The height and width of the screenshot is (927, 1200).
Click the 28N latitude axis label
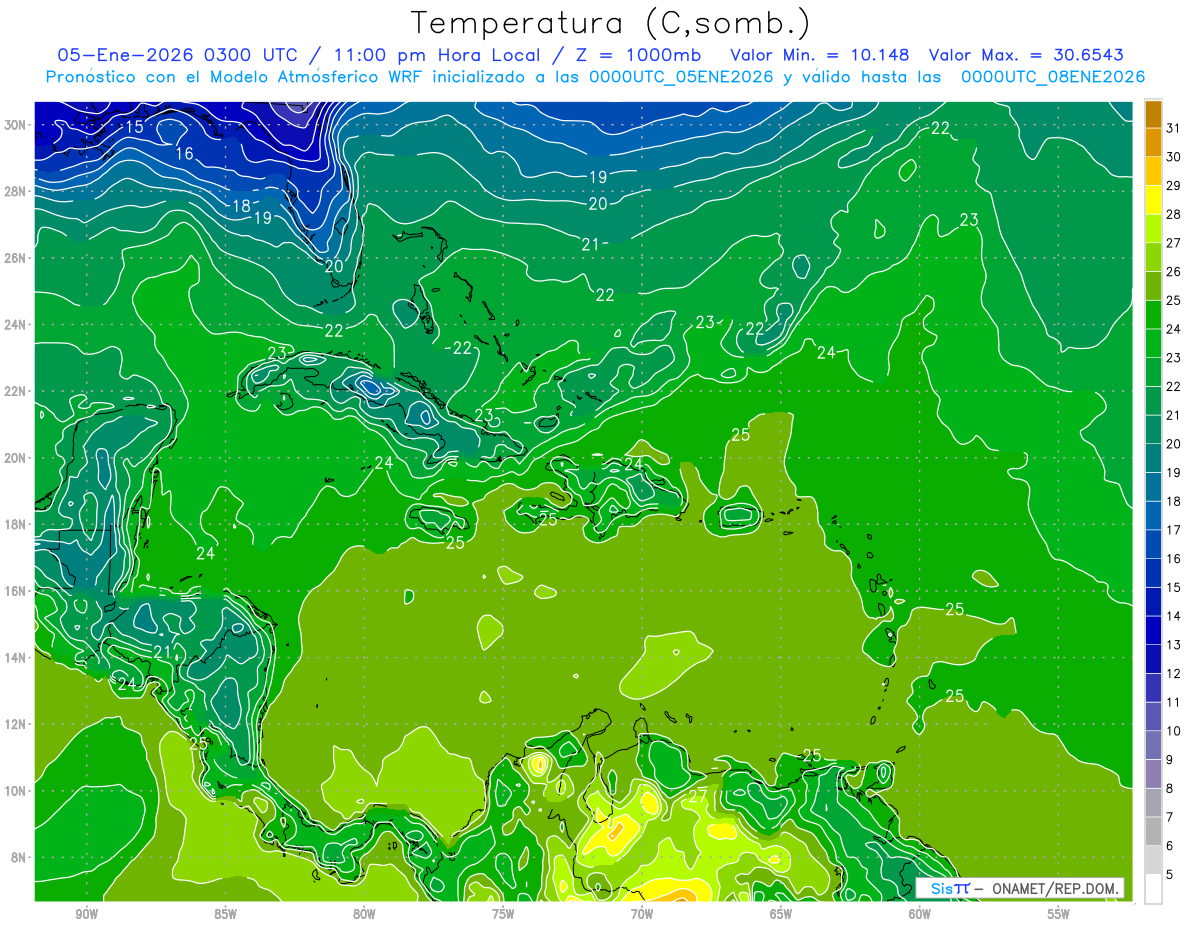[x=17, y=191]
